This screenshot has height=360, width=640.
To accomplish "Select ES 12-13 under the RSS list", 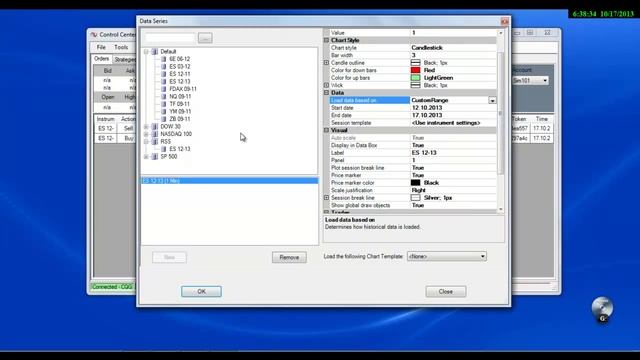I will pyautogui.click(x=180, y=149).
